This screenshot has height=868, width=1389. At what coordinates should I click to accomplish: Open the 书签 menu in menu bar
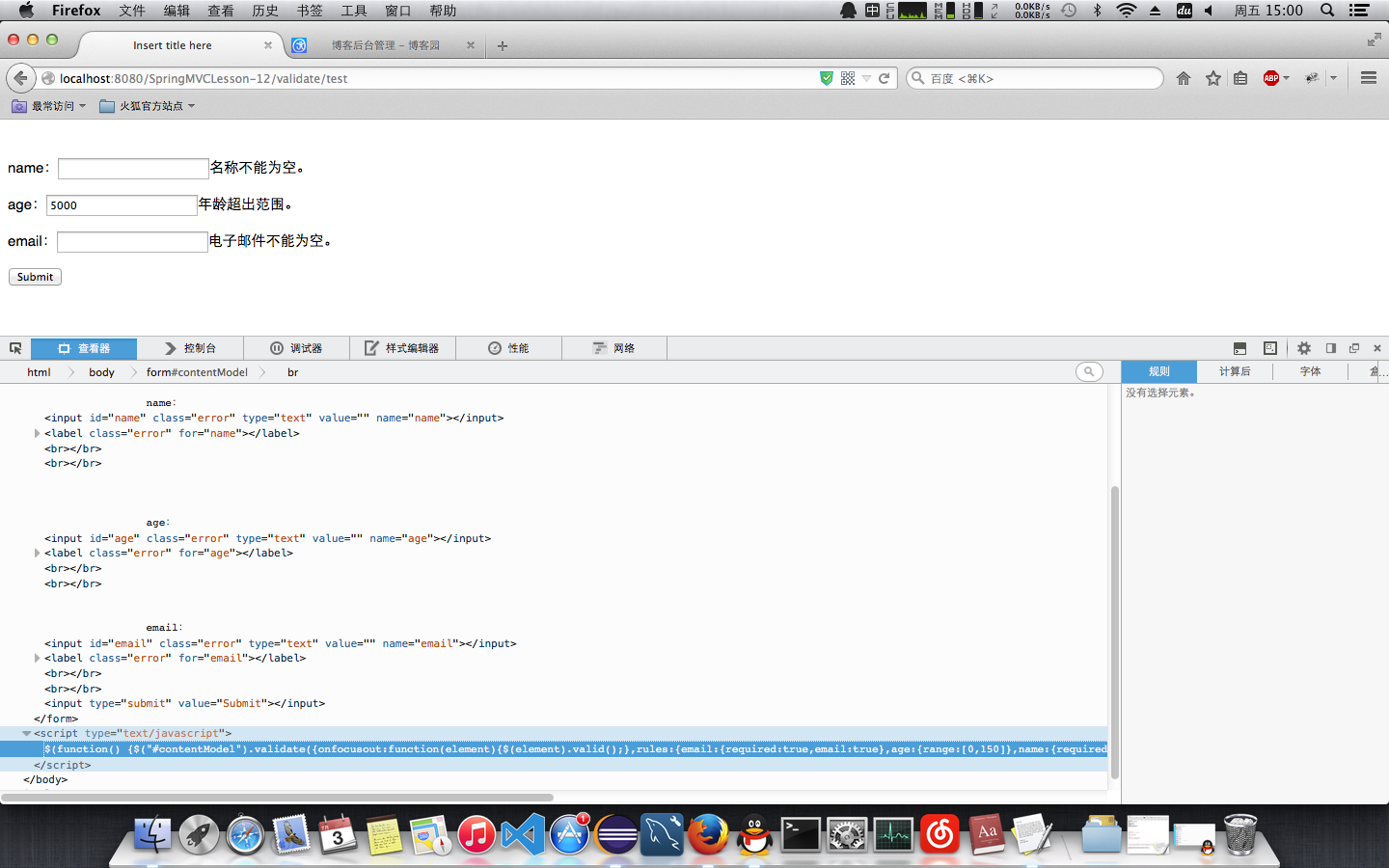tap(310, 11)
